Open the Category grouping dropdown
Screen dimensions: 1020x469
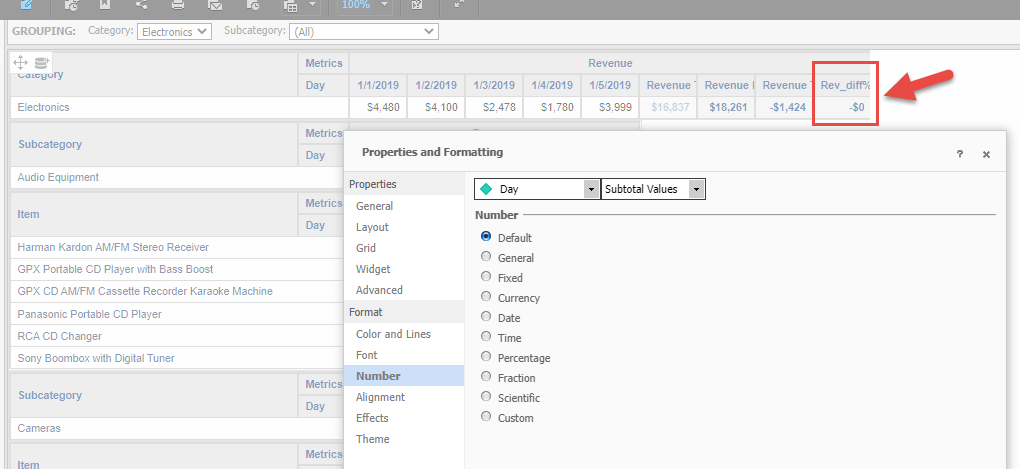tap(174, 31)
